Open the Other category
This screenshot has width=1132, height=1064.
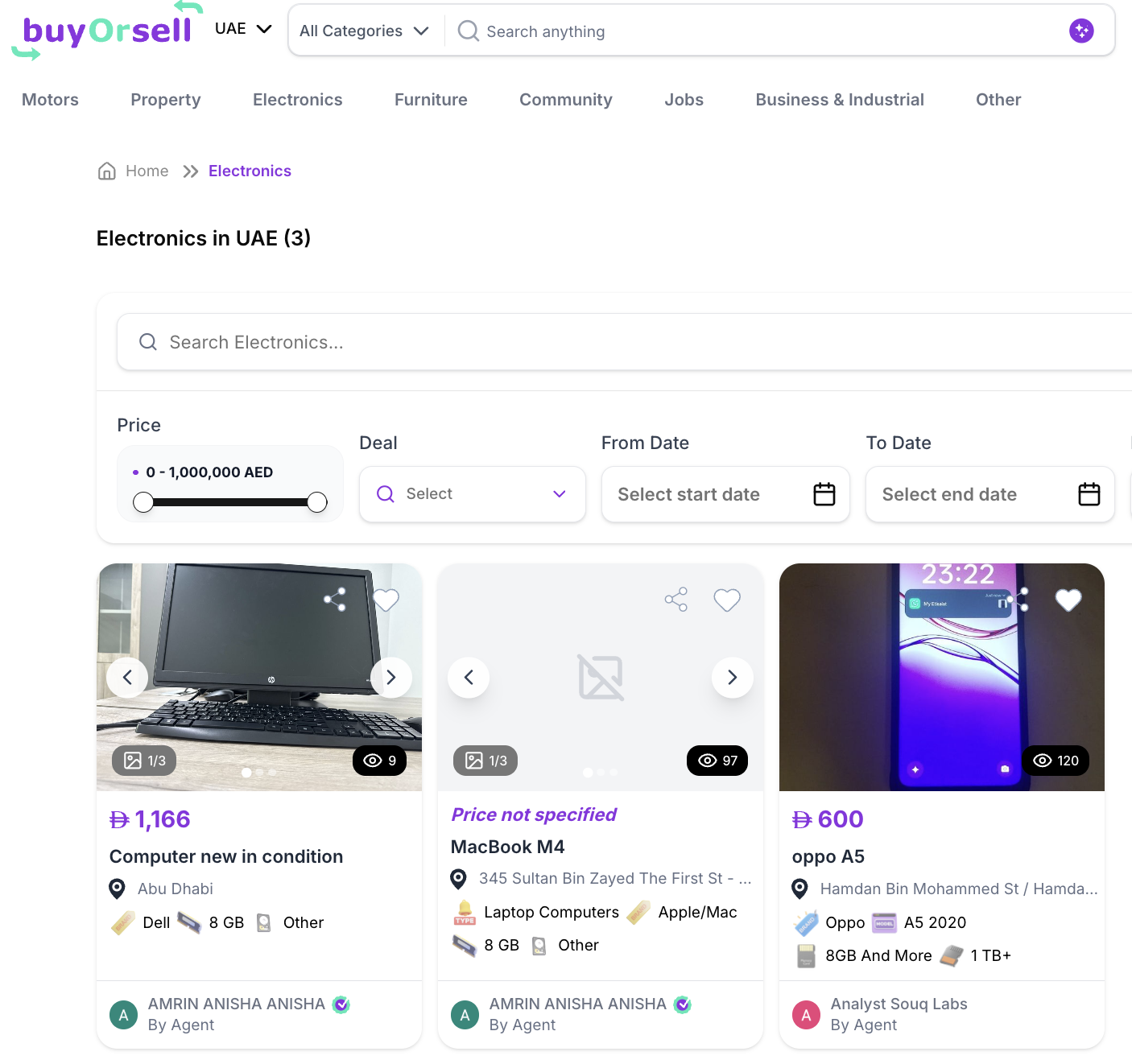coord(998,100)
